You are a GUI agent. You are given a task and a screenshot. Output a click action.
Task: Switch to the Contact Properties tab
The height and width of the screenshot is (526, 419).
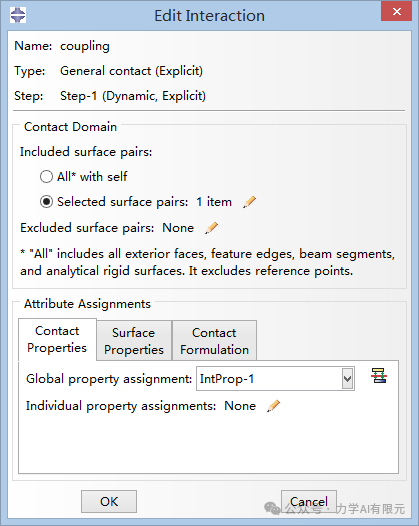(x=57, y=339)
